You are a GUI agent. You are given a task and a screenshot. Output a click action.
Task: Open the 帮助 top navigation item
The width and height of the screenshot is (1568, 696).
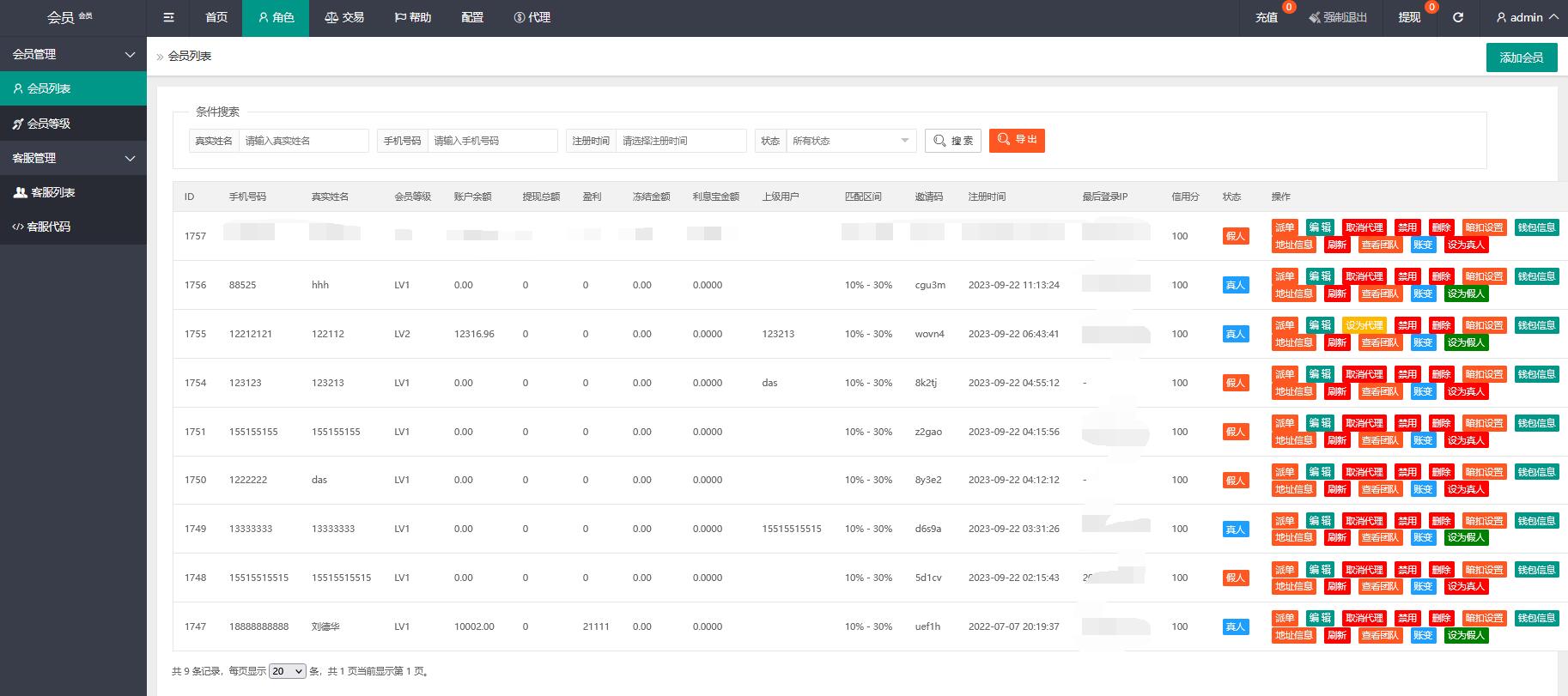click(413, 17)
